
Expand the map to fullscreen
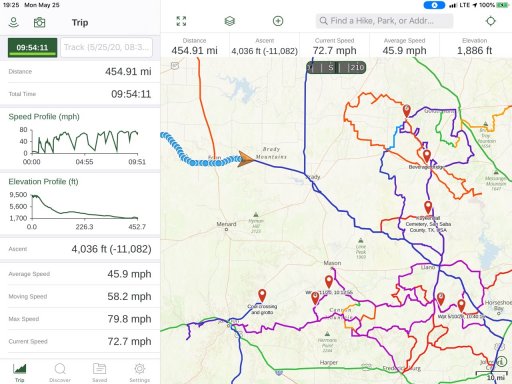[181, 21]
